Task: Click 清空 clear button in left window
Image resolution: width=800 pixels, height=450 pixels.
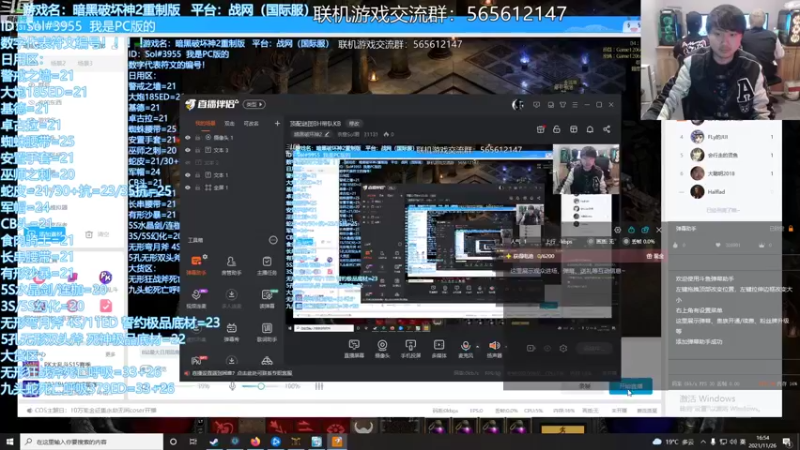Action: (98, 234)
